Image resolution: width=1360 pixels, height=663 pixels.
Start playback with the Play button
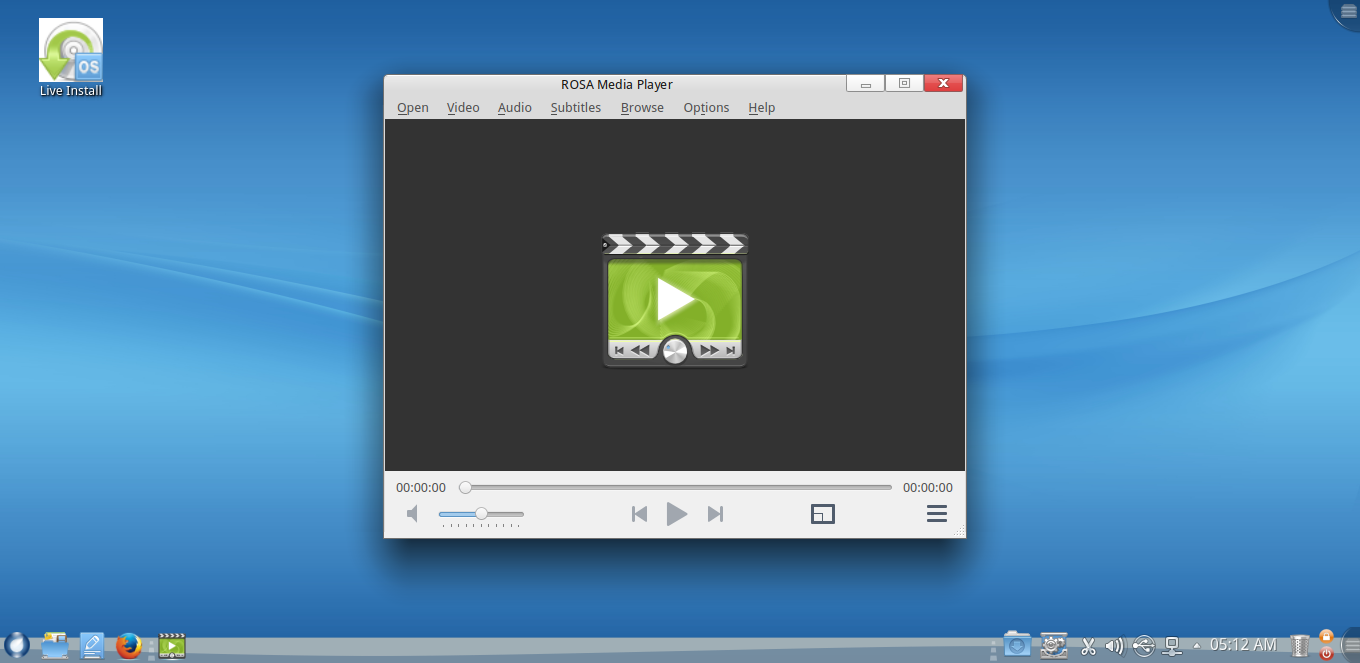coord(677,514)
